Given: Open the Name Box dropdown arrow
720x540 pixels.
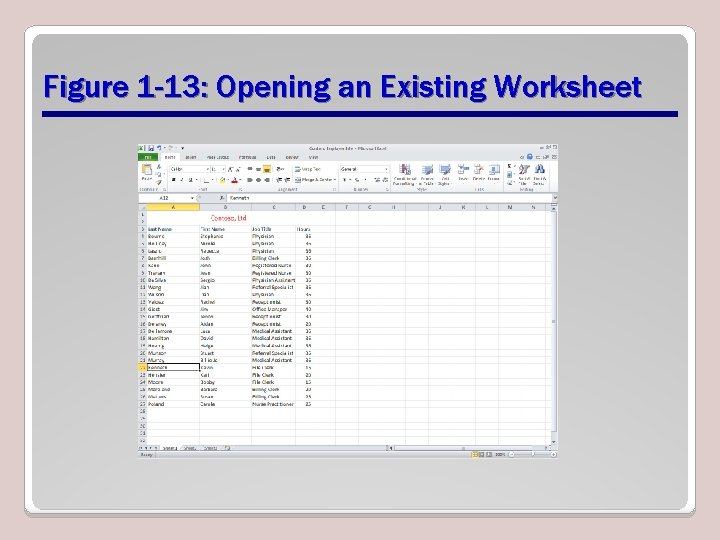Looking at the screenshot, I should coord(192,198).
